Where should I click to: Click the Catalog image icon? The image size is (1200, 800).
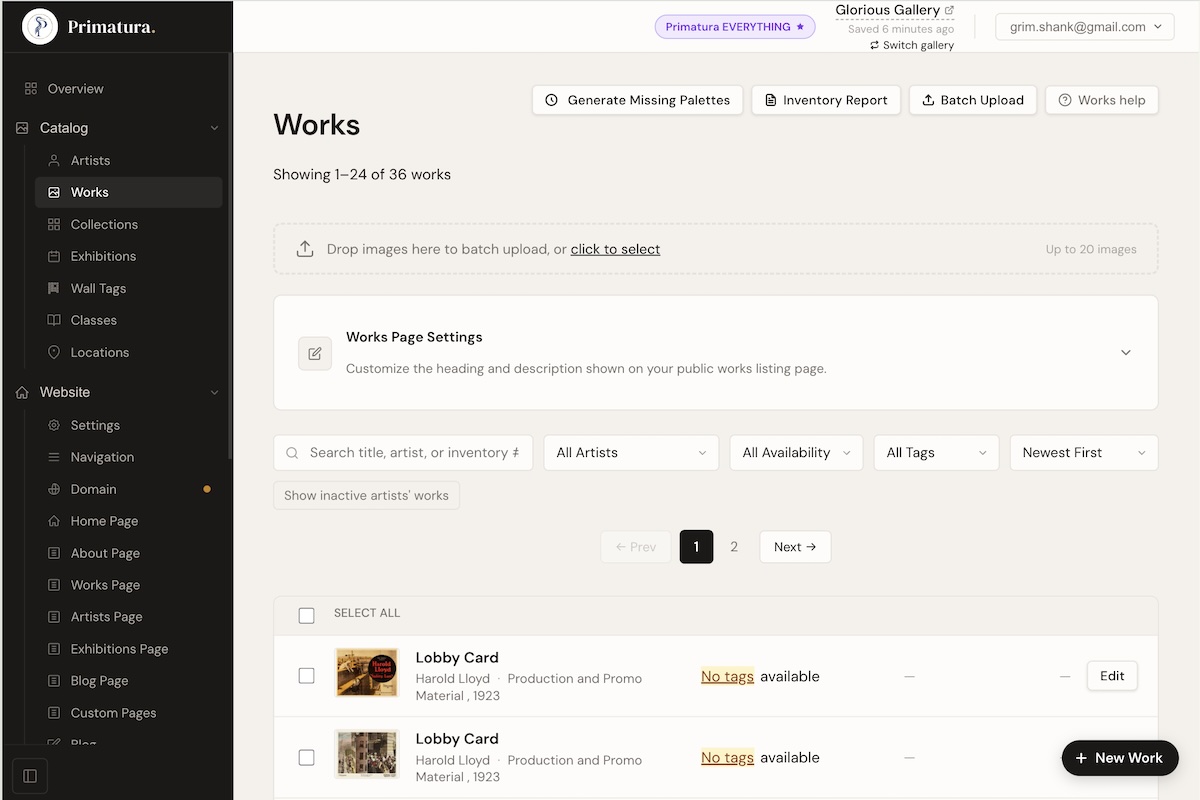click(22, 128)
